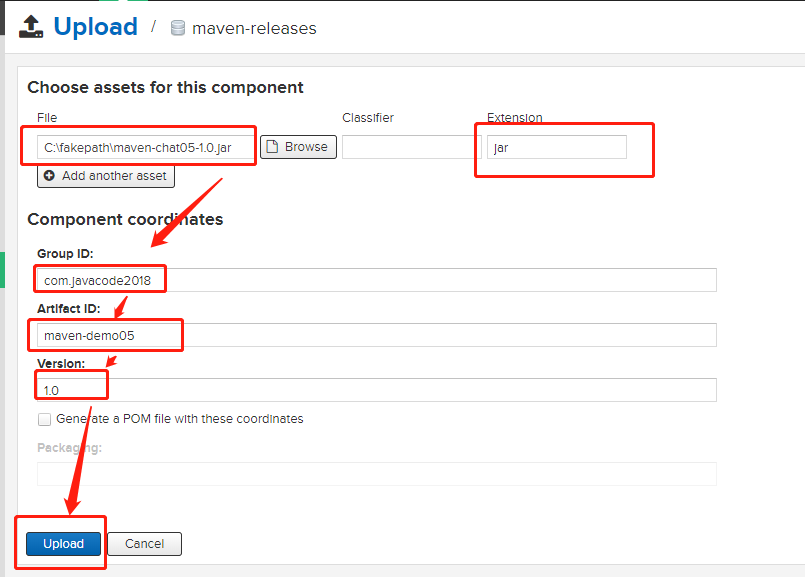This screenshot has height=577, width=805.
Task: Enable Generate a POM file checkbox
Action: pyautogui.click(x=44, y=419)
